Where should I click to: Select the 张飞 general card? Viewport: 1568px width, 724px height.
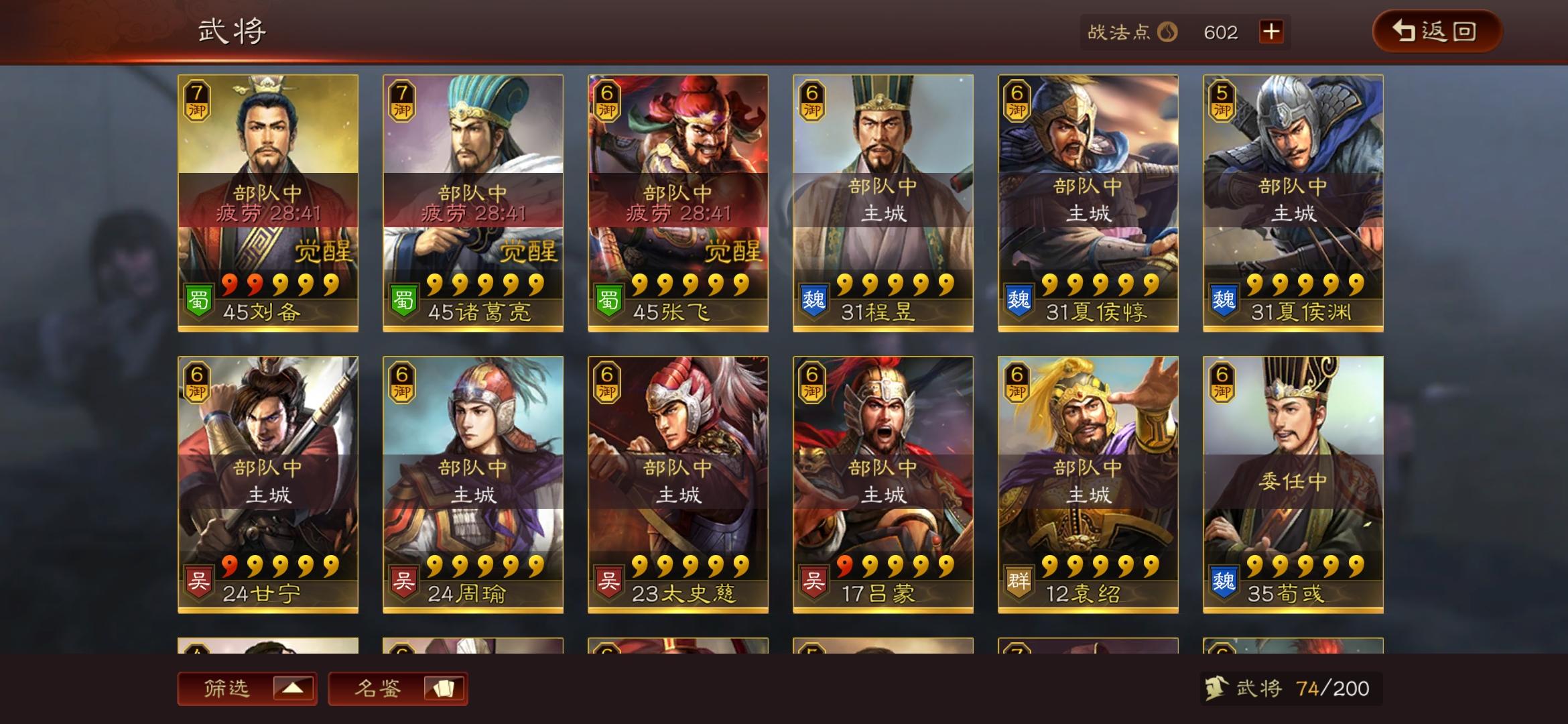click(x=678, y=203)
